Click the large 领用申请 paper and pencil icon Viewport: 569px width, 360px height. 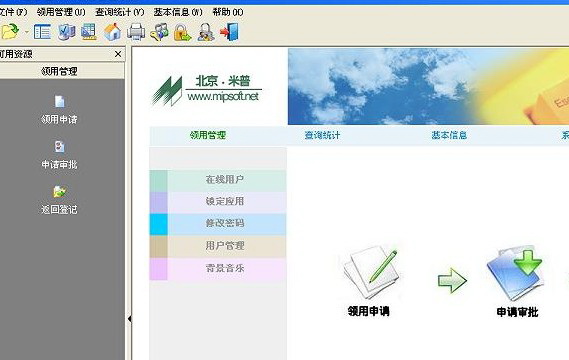coord(371,272)
